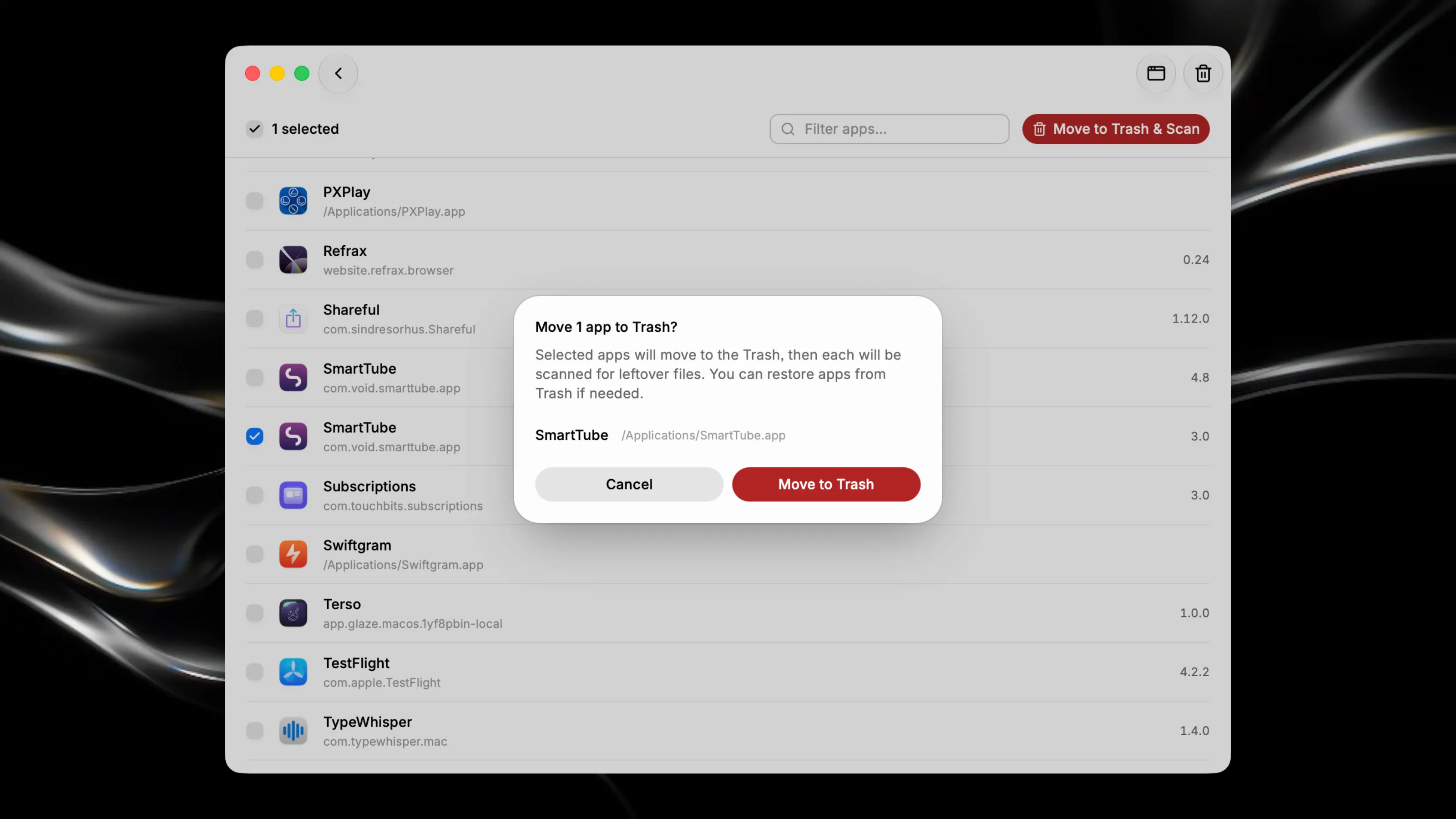Click the Terso version 1.0.0
The image size is (1456, 819).
pyautogui.click(x=1194, y=613)
